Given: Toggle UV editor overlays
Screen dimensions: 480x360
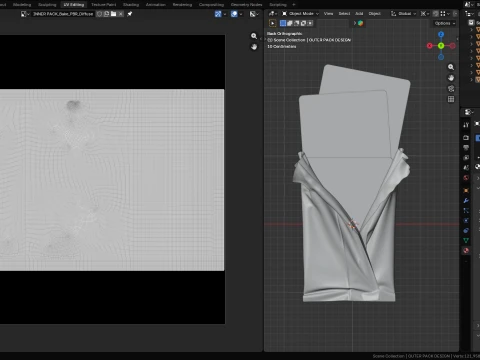Looking at the screenshot, I should (x=234, y=14).
